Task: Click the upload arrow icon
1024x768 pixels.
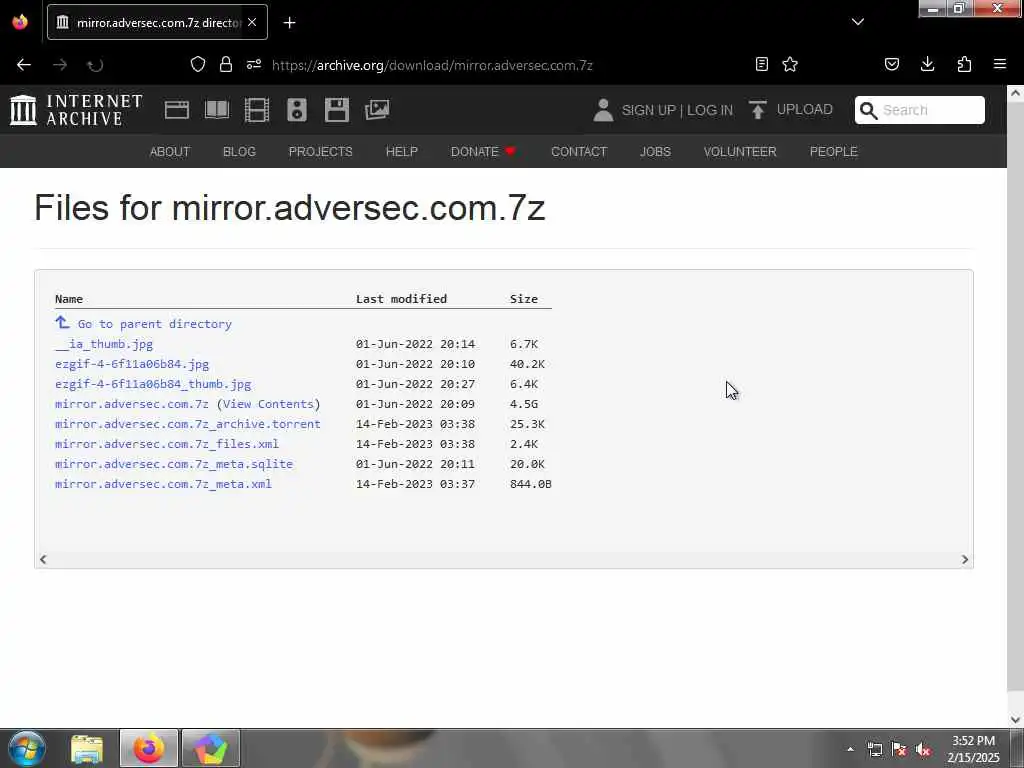Action: point(758,110)
